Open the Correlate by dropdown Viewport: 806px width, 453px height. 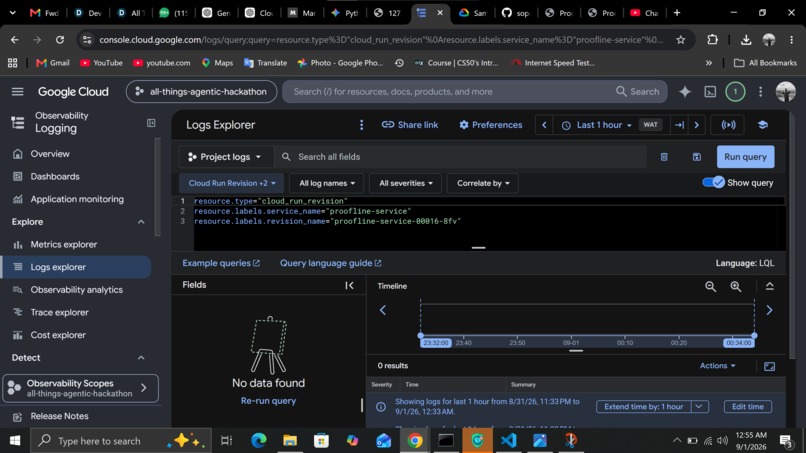click(x=483, y=183)
